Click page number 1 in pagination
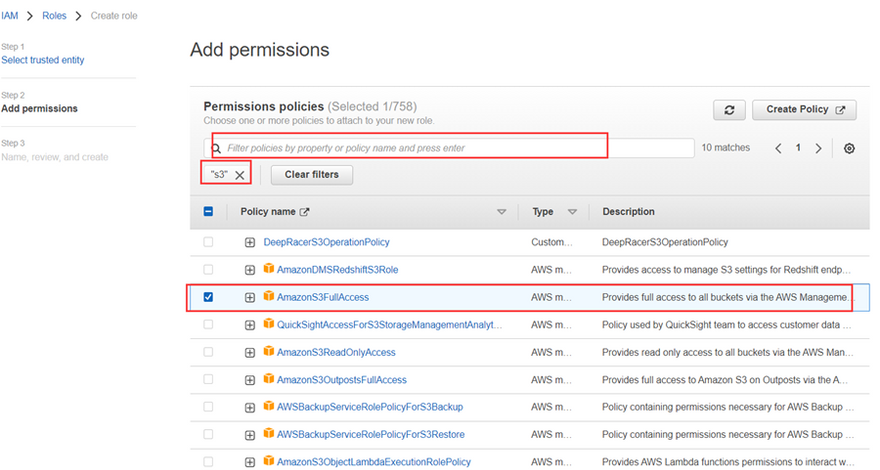This screenshot has height=470, width=880. (798, 148)
